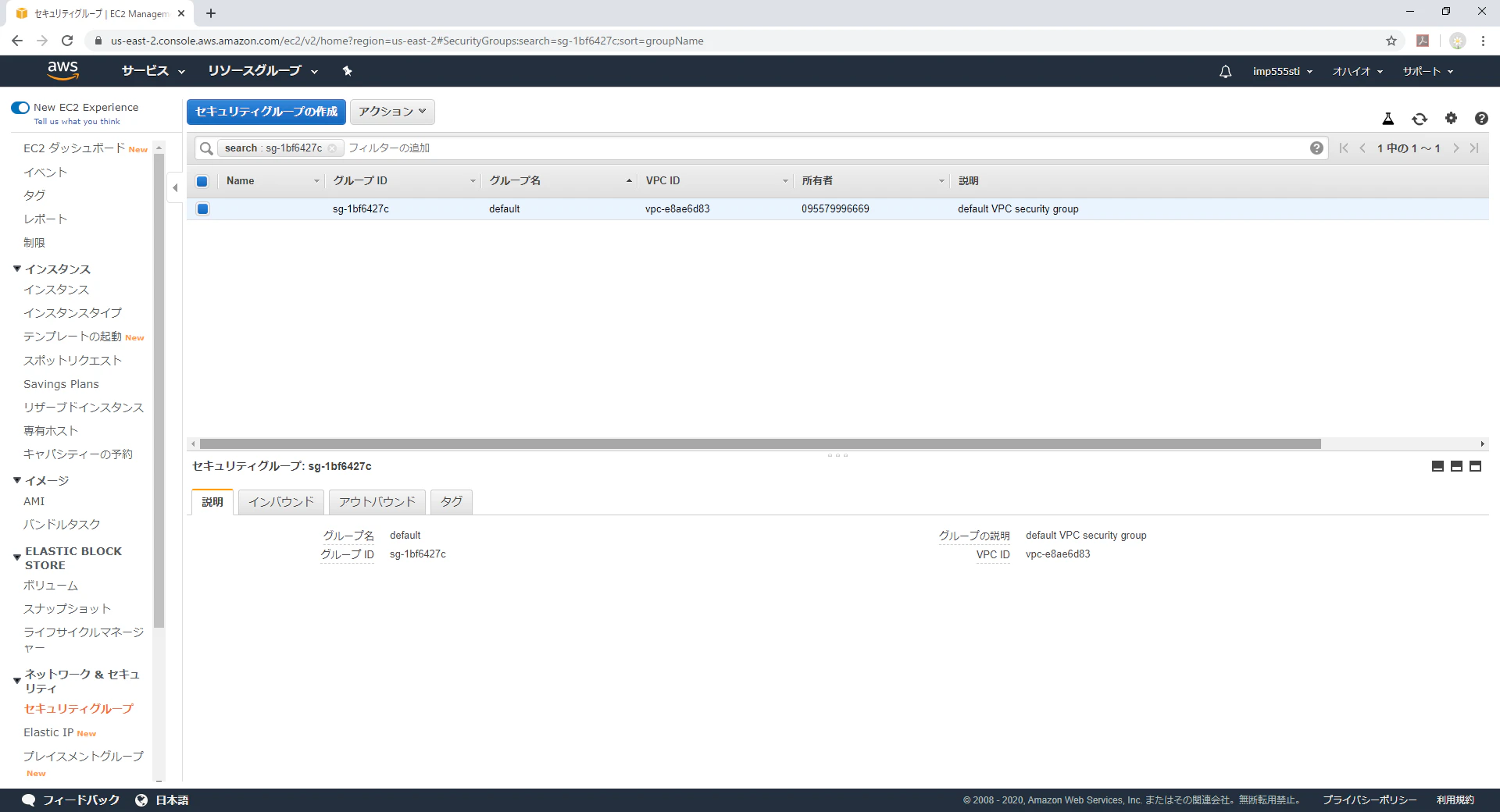Image resolution: width=1500 pixels, height=812 pixels.
Task: Go to the last page of results
Action: [1474, 148]
